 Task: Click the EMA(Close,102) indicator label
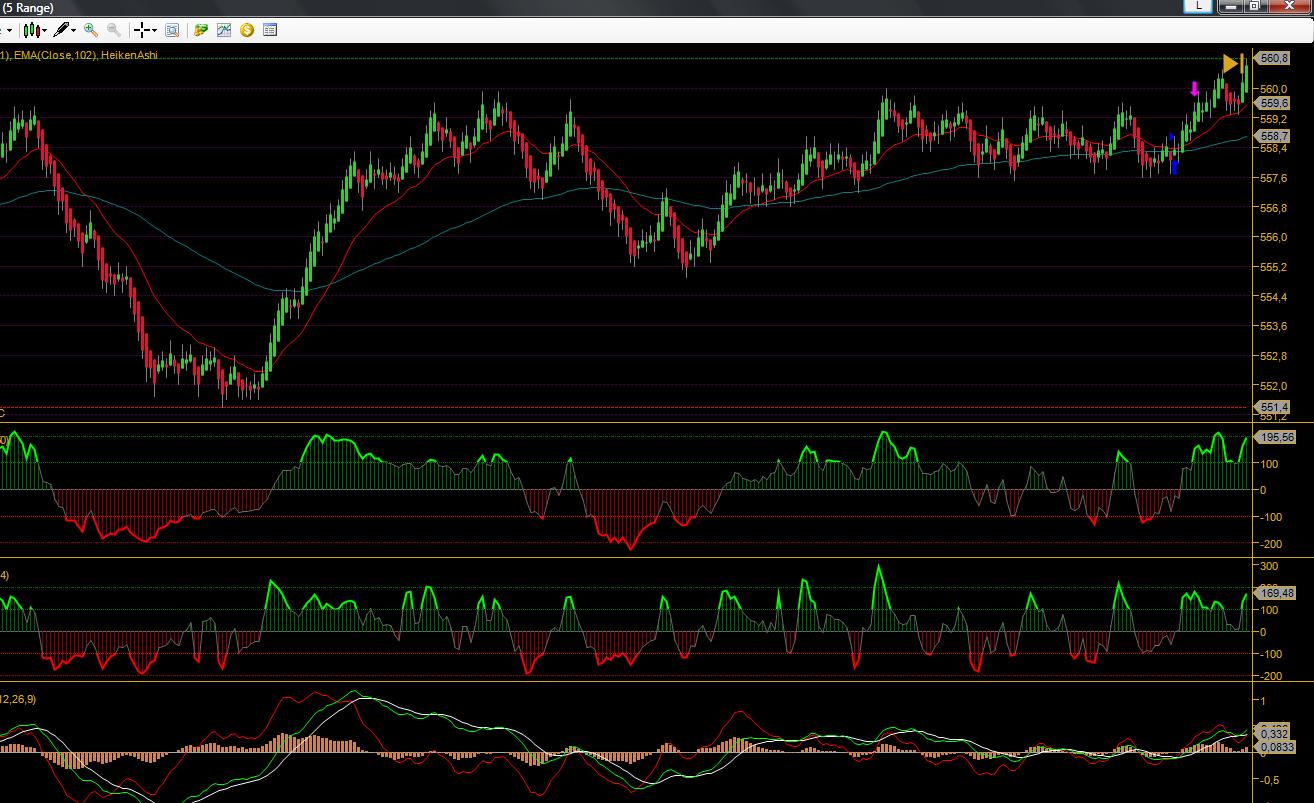(55, 56)
